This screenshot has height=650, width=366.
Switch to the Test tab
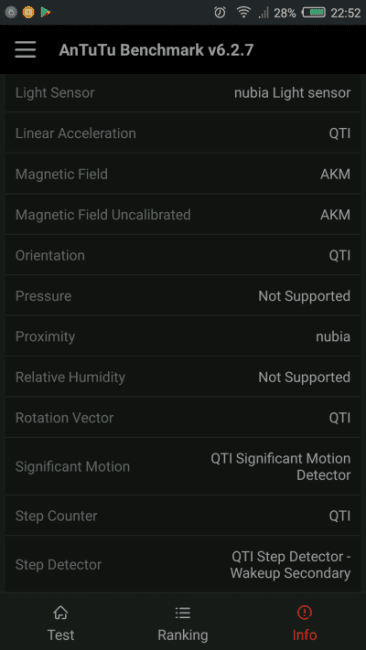tap(61, 623)
